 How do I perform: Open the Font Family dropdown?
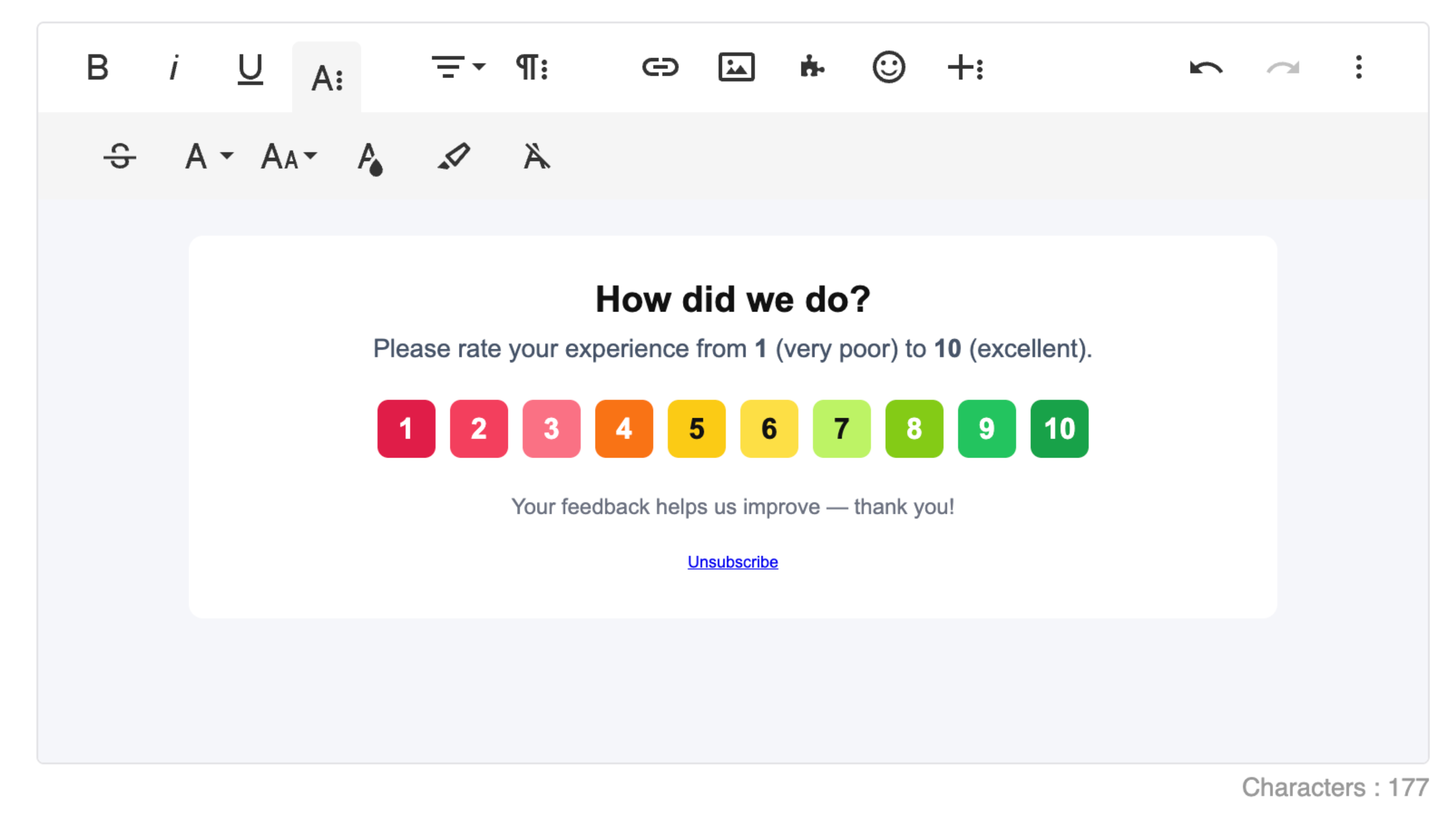208,156
